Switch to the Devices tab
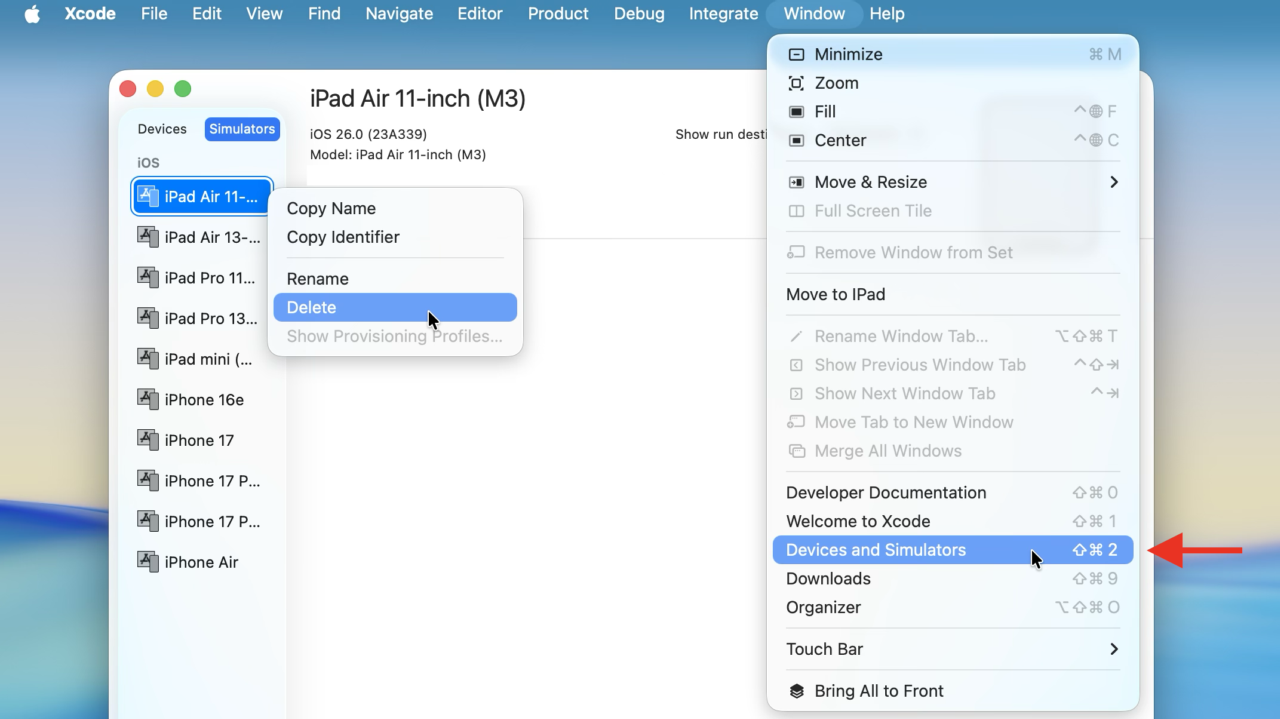 [162, 129]
